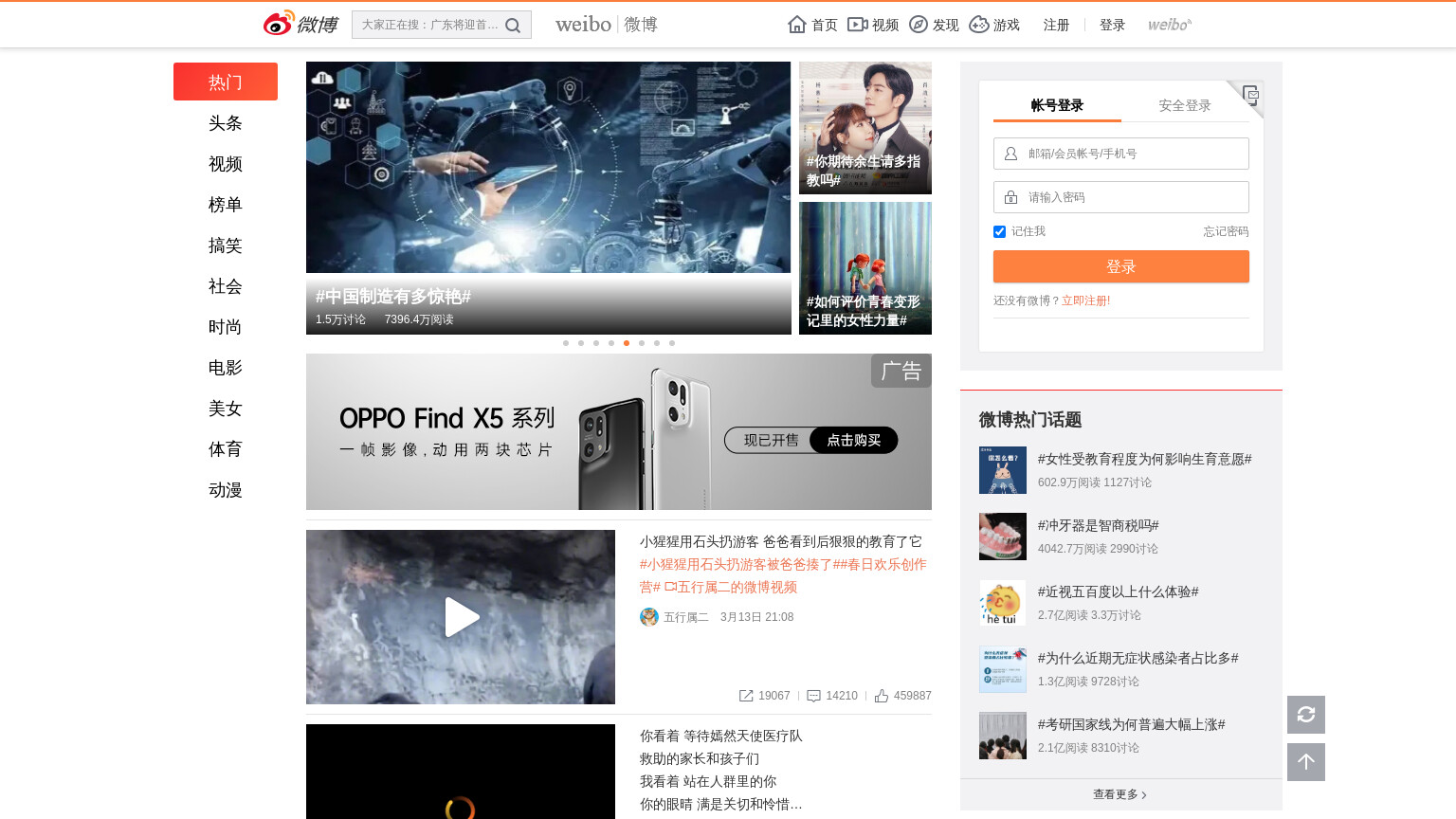The height and width of the screenshot is (819, 1456).
Task: Focus the 邮箱/会员帐号/手机号 field
Action: [1121, 154]
